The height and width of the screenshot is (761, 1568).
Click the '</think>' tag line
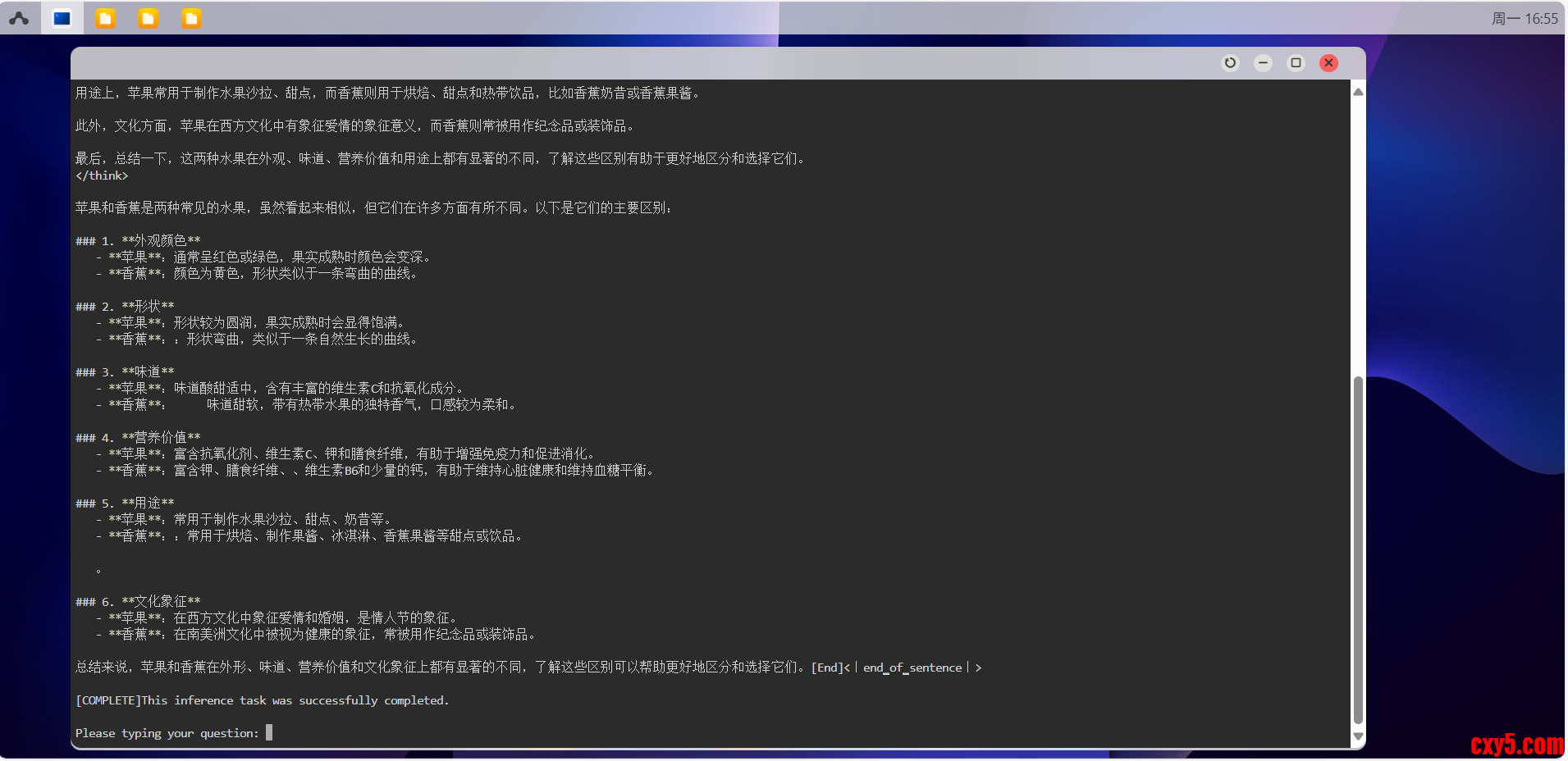tap(102, 175)
